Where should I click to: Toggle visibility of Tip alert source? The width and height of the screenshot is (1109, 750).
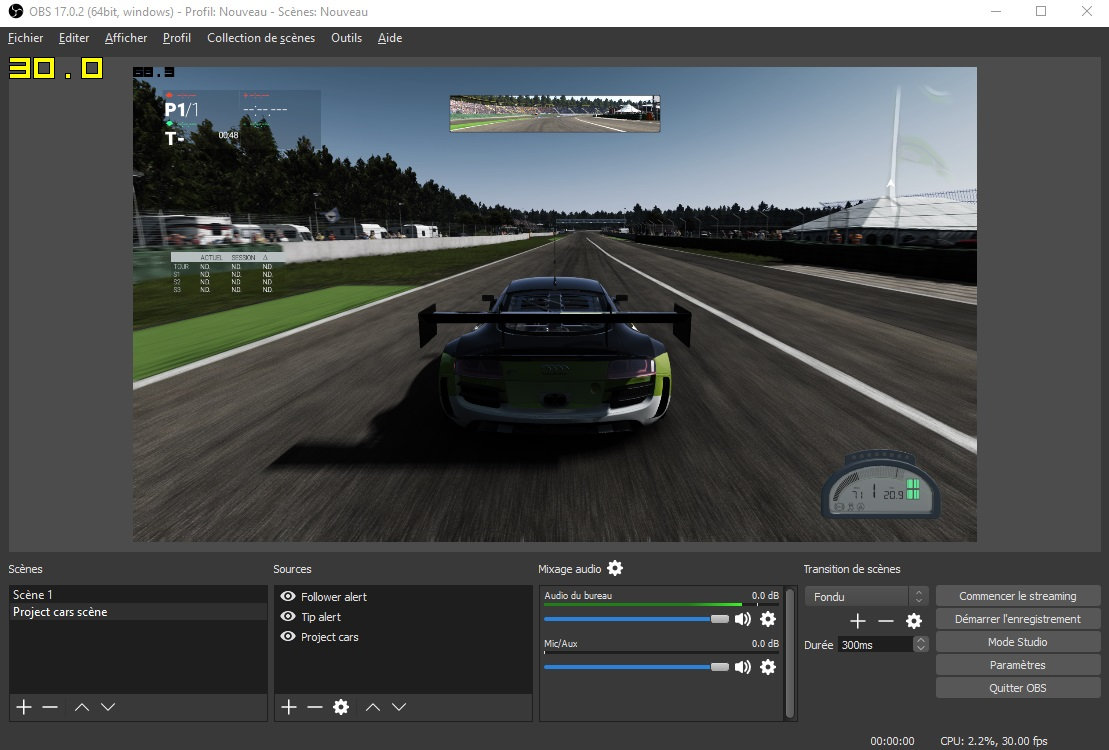288,617
